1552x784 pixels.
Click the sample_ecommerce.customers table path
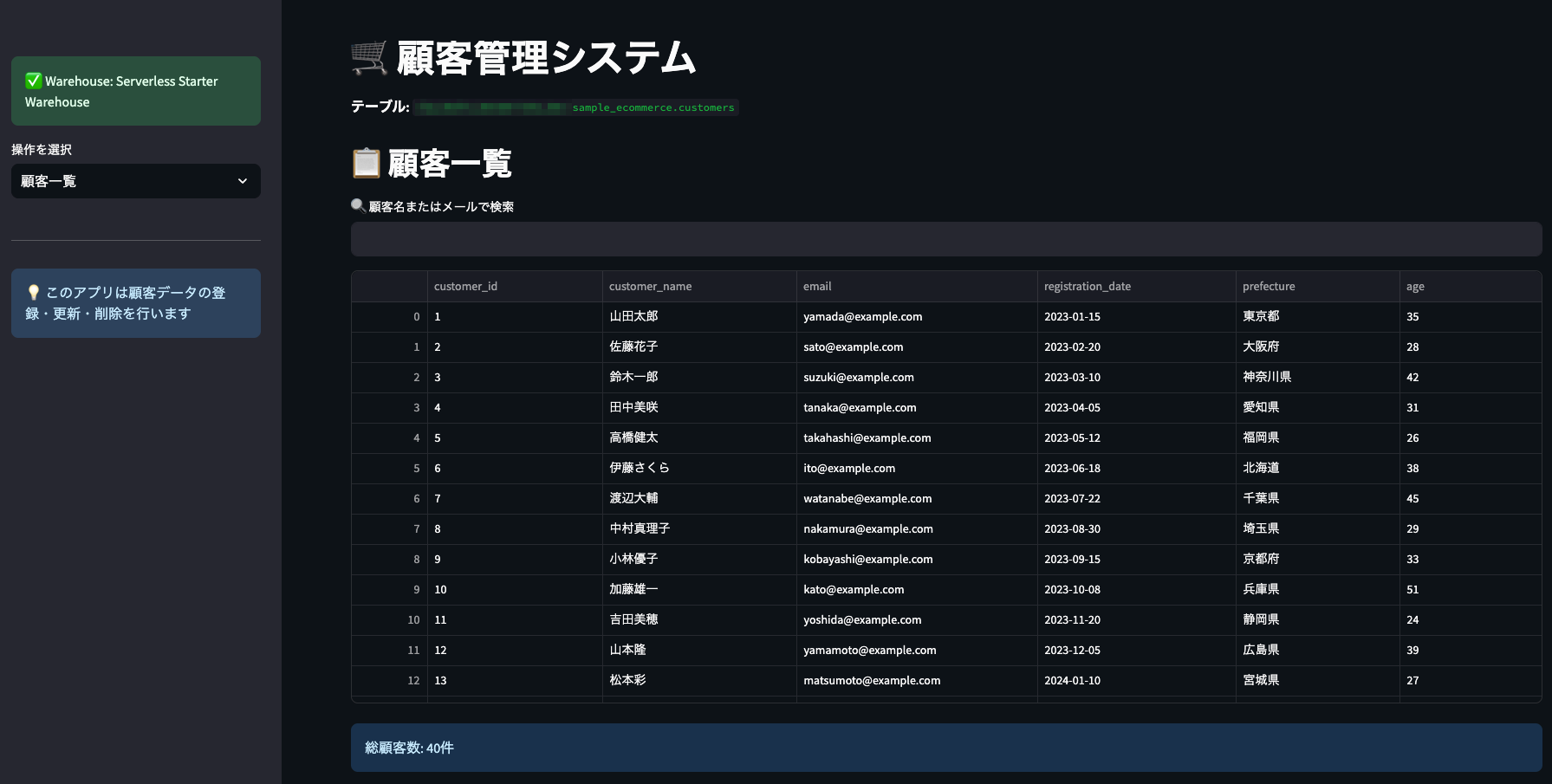653,107
